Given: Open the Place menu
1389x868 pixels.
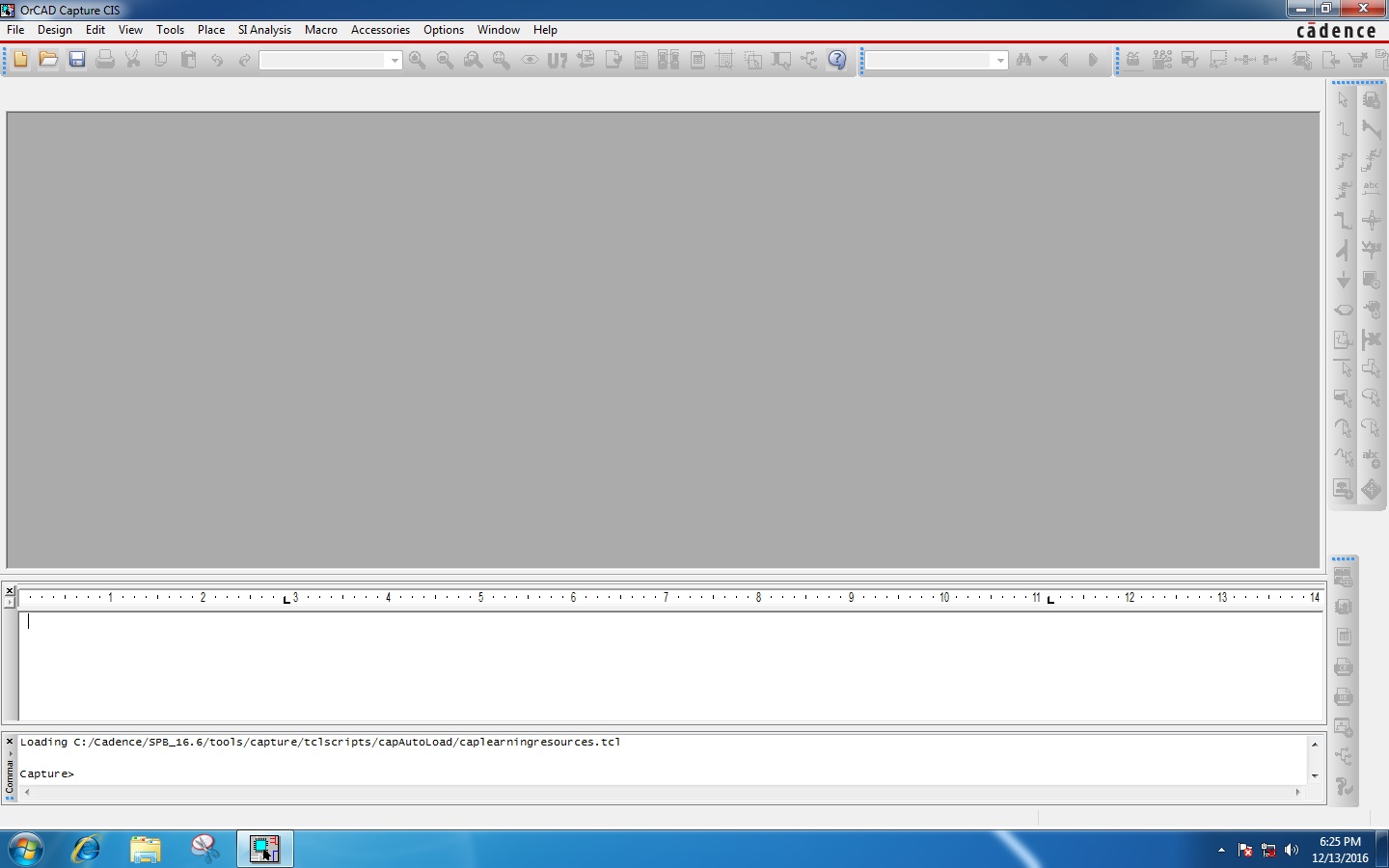Looking at the screenshot, I should pos(211,30).
